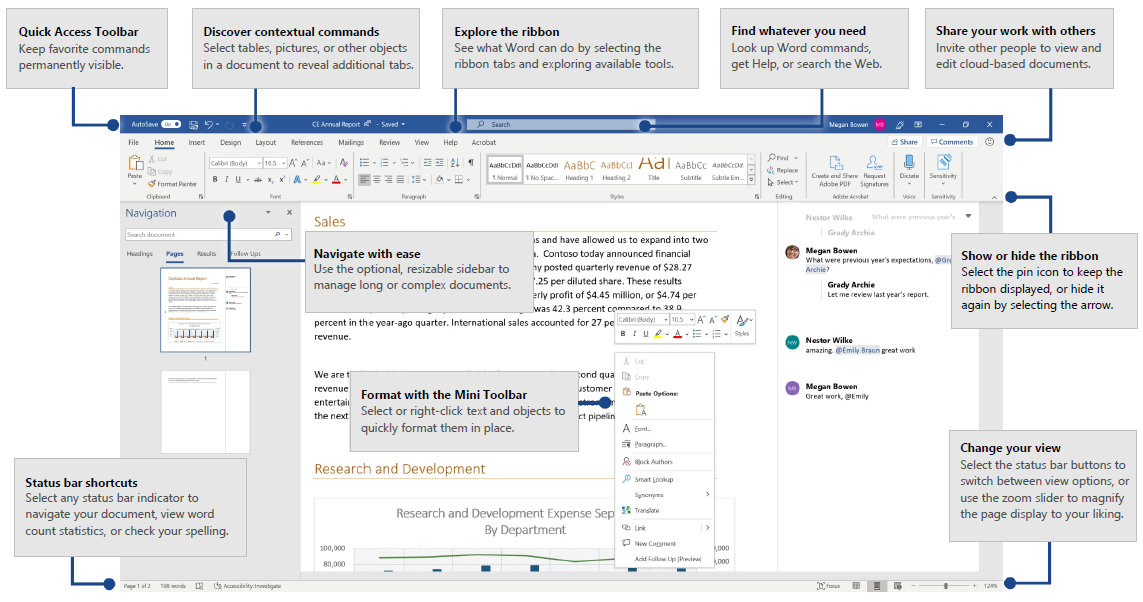This screenshot has height=602, width=1143.
Task: Click the Dictate microphone icon
Action: pos(909,162)
